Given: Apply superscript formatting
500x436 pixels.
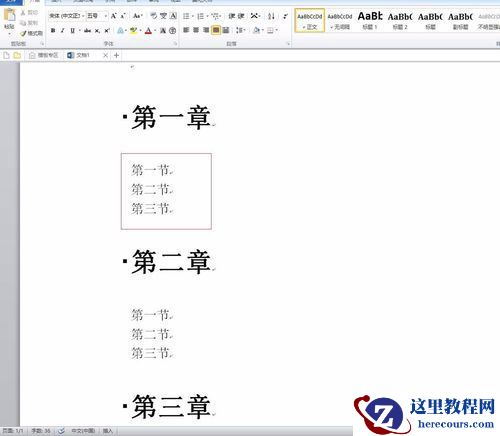Looking at the screenshot, I should pyautogui.click(x=107, y=31).
